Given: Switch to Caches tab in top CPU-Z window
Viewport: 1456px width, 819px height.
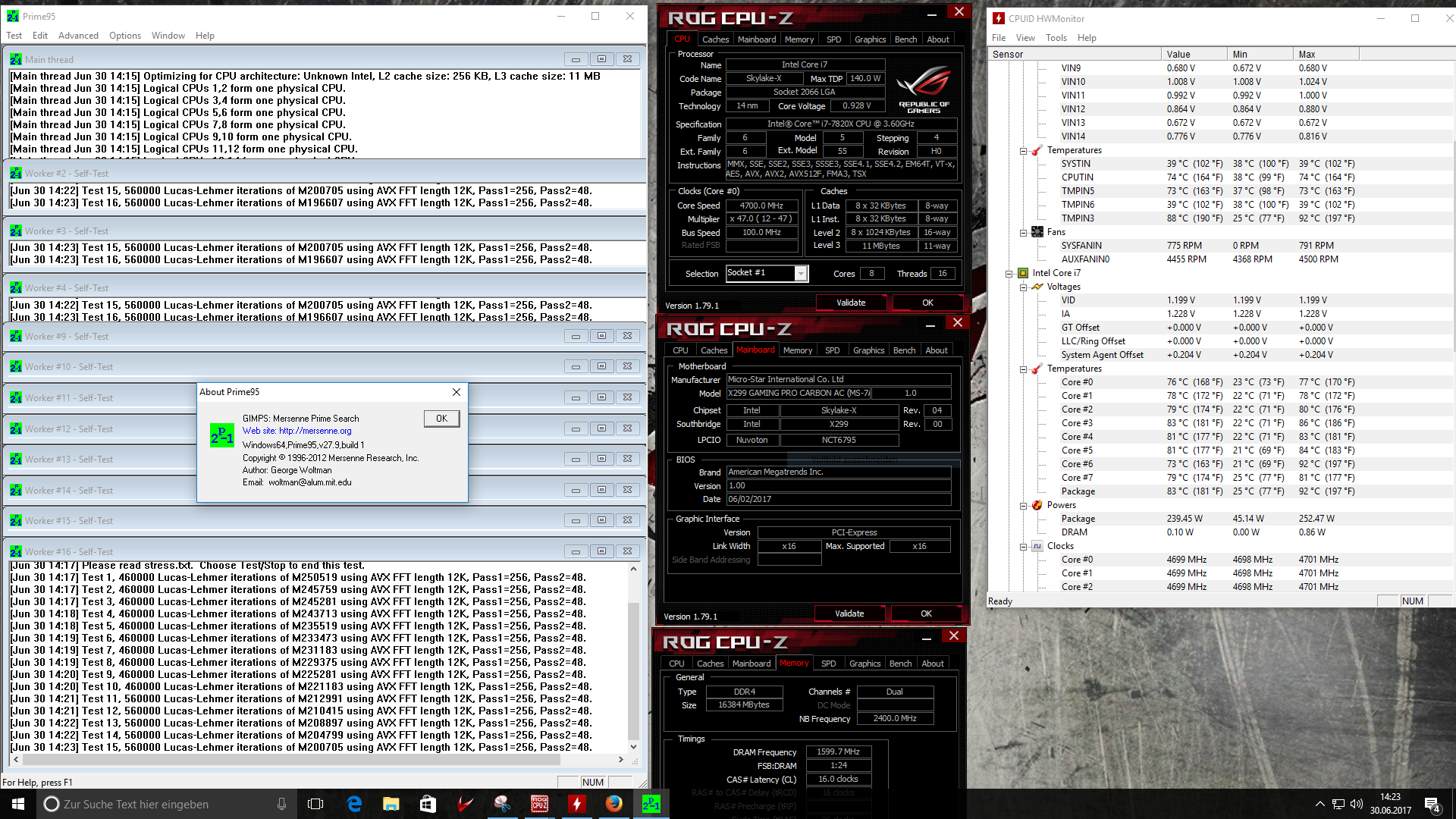Looking at the screenshot, I should (715, 39).
